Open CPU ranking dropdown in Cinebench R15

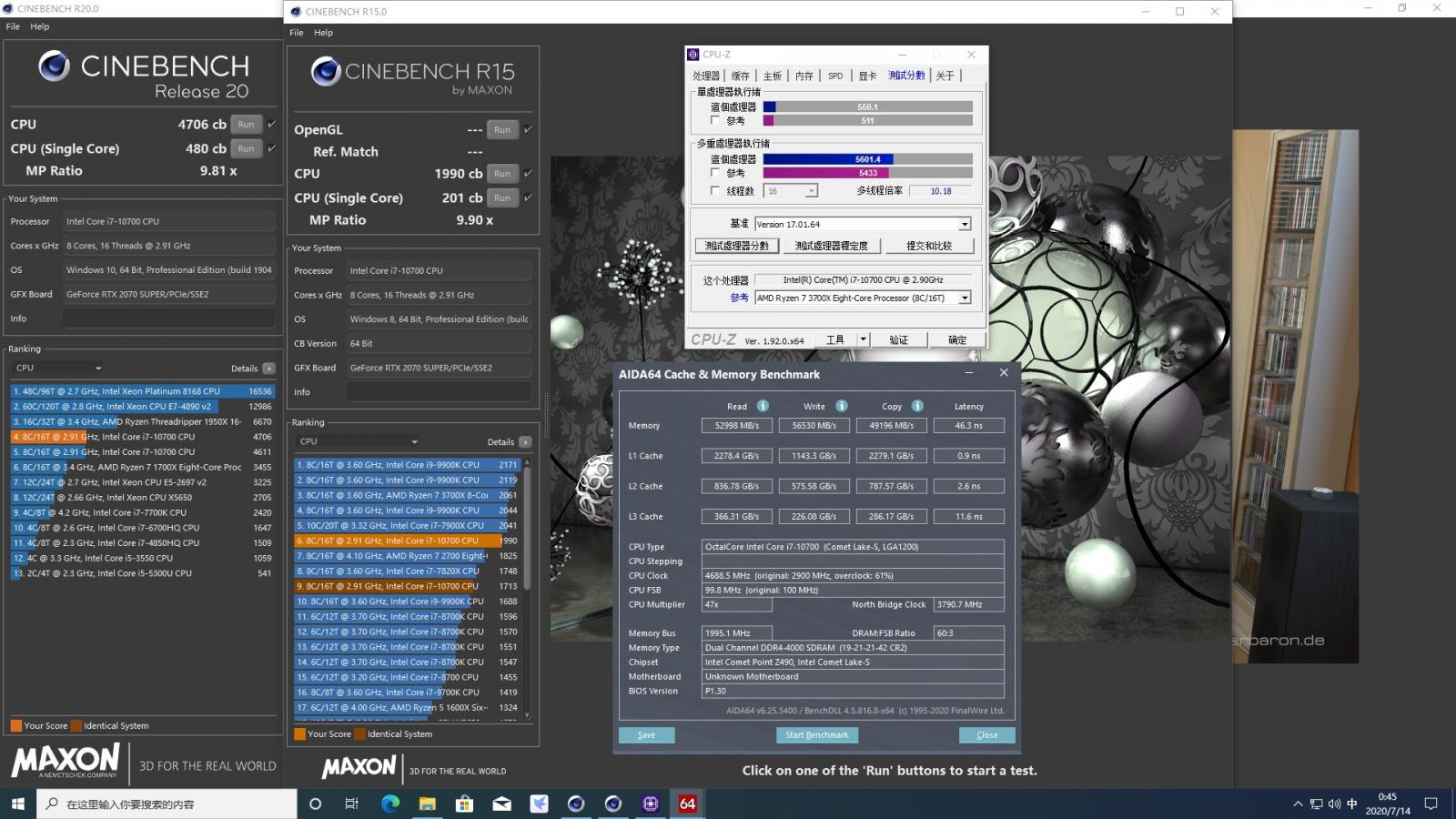pos(358,441)
